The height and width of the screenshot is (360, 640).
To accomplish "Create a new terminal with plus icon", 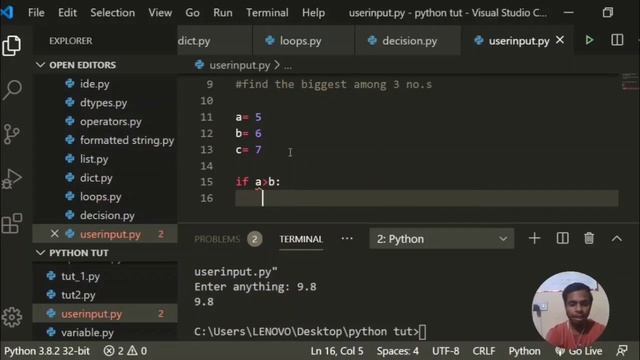I will [534, 238].
